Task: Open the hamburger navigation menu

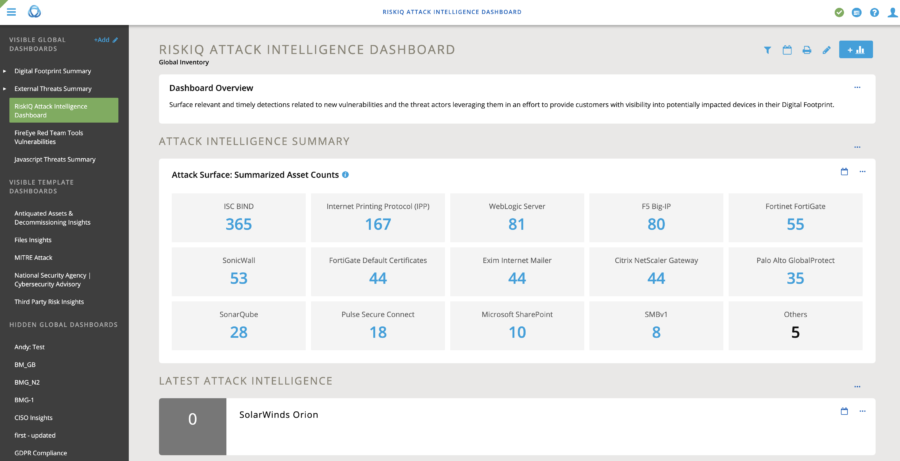Action: pyautogui.click(x=11, y=11)
